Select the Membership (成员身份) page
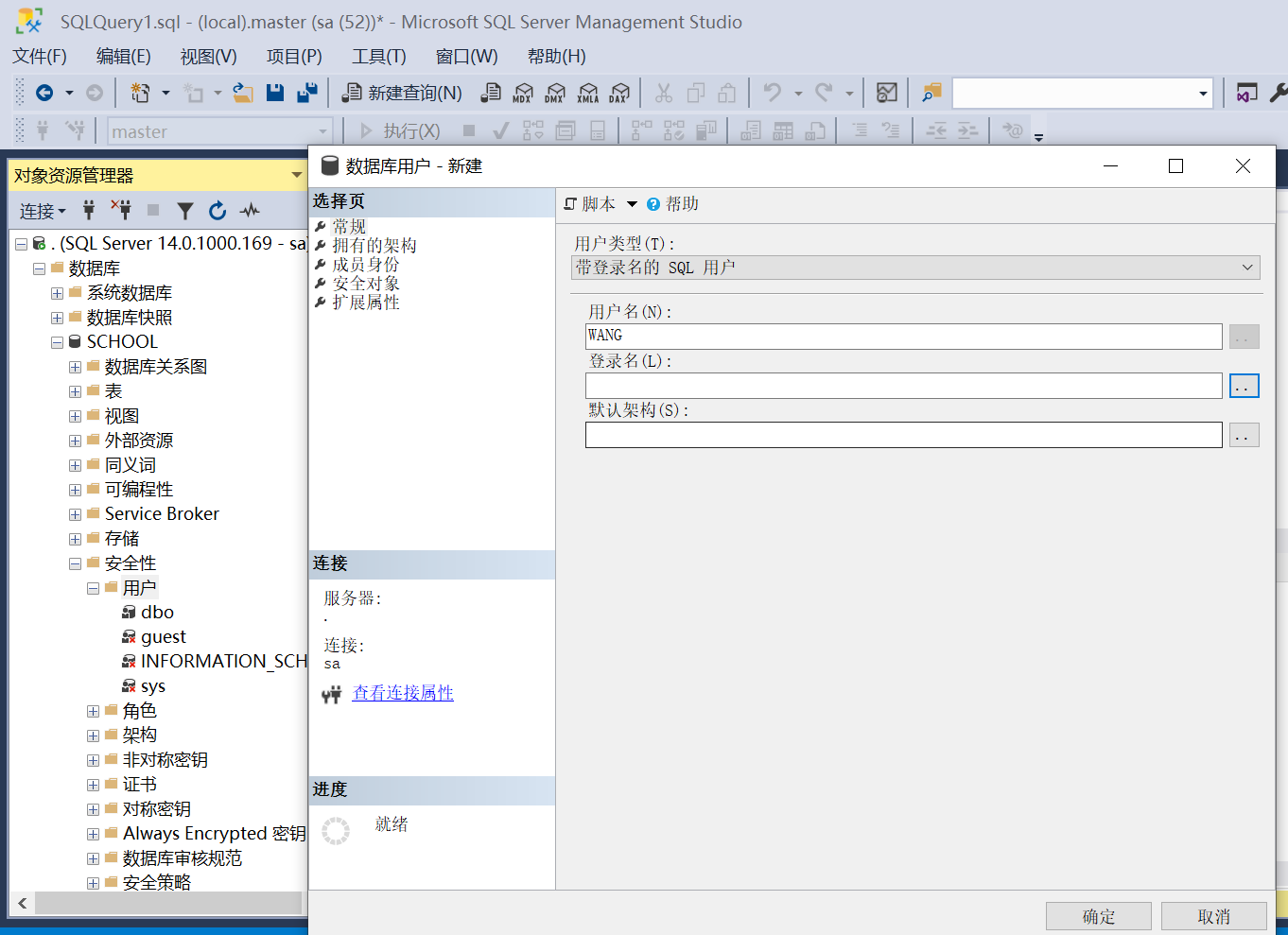Screen dimensions: 1288x935 click(x=366, y=265)
